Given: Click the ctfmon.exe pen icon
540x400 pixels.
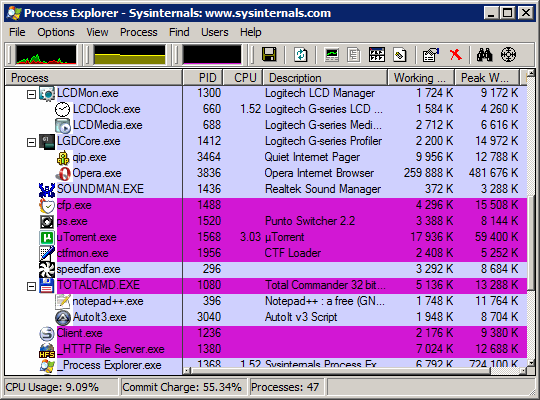Looking at the screenshot, I should [x=47, y=254].
